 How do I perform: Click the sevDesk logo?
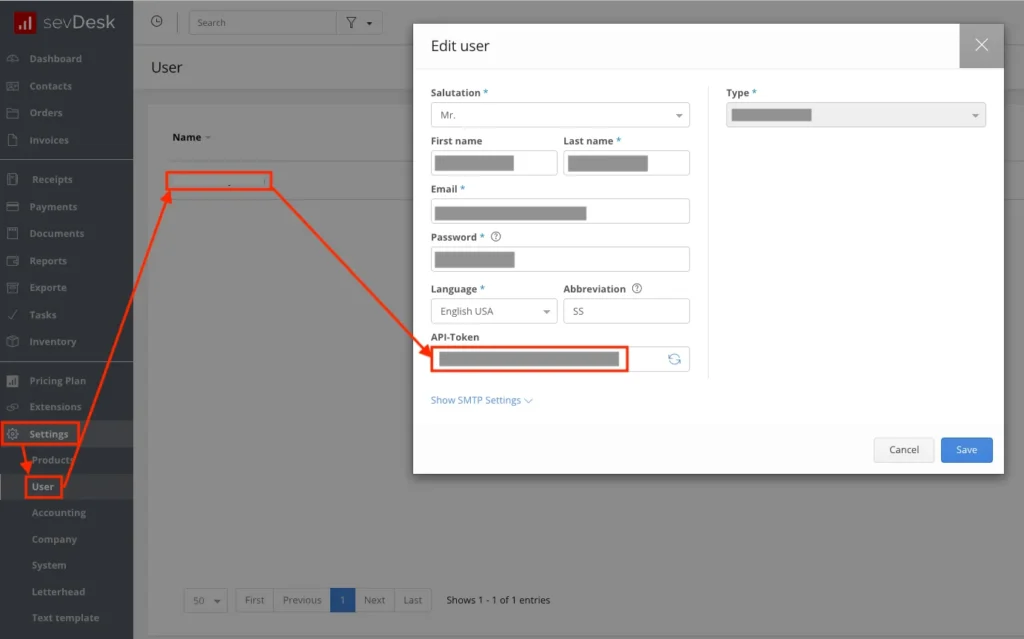tap(66, 22)
